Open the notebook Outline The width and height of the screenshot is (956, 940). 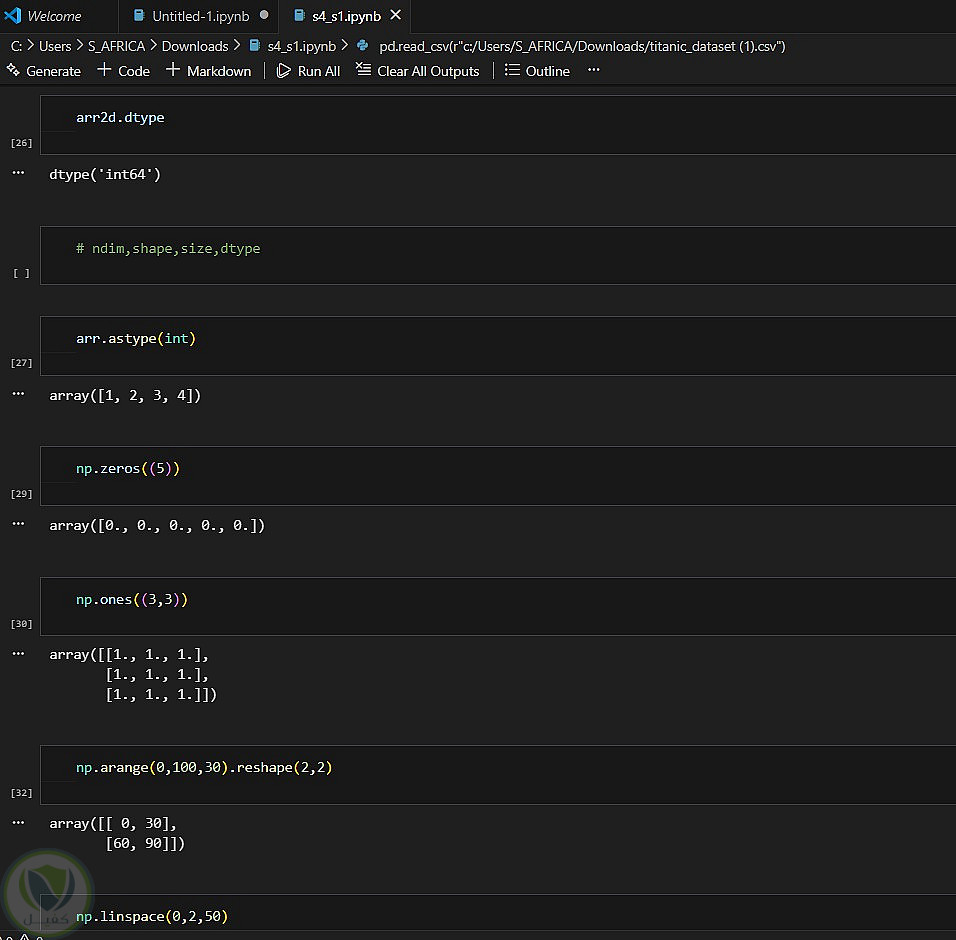(x=537, y=71)
